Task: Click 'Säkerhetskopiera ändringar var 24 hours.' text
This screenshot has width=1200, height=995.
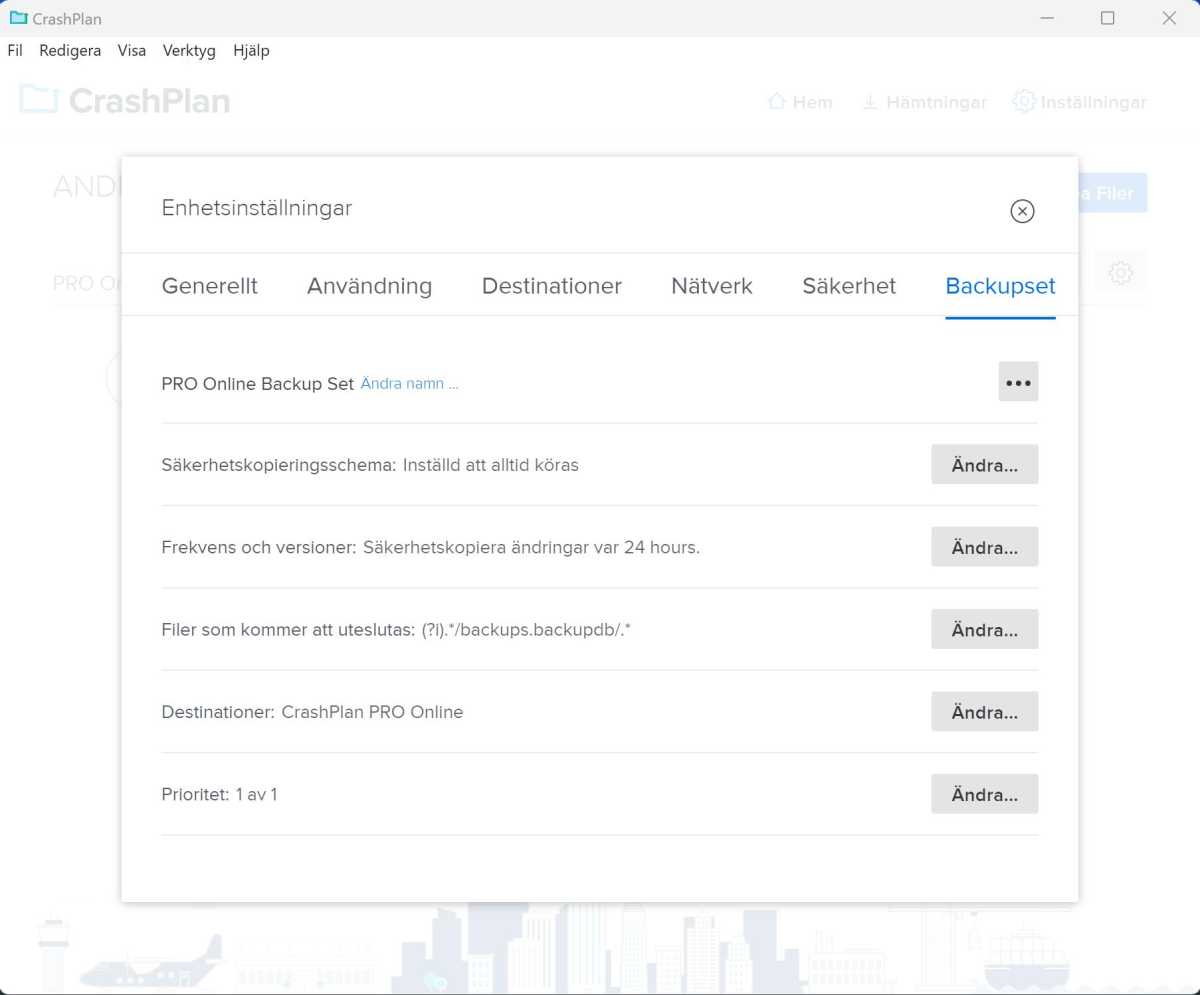Action: (531, 548)
